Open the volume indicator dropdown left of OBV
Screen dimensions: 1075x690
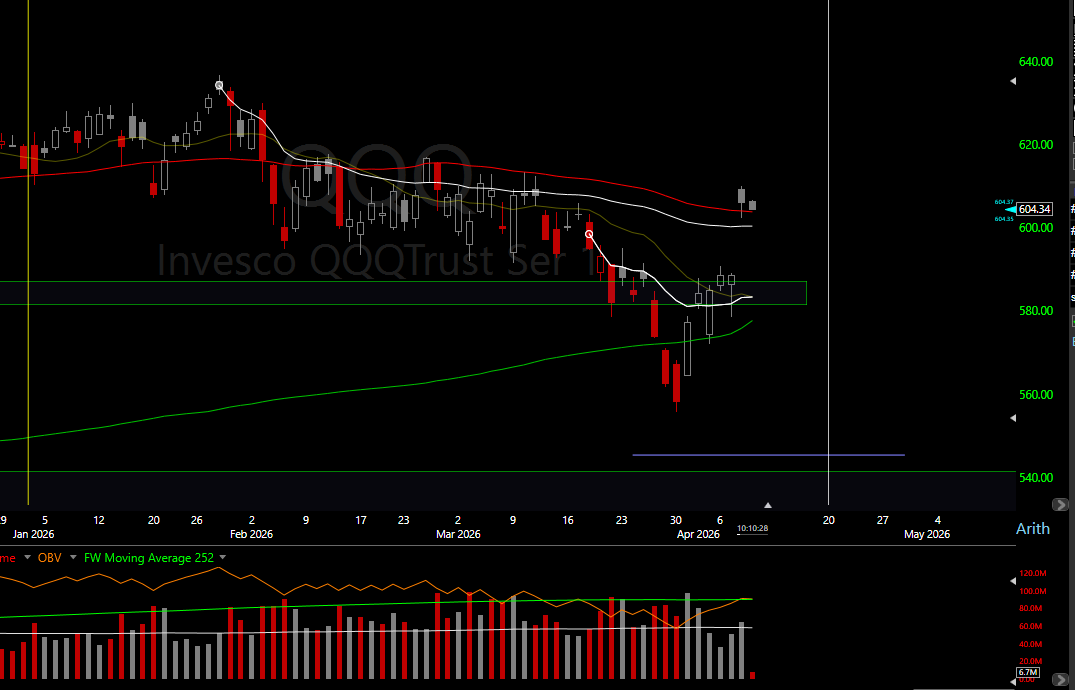27,558
